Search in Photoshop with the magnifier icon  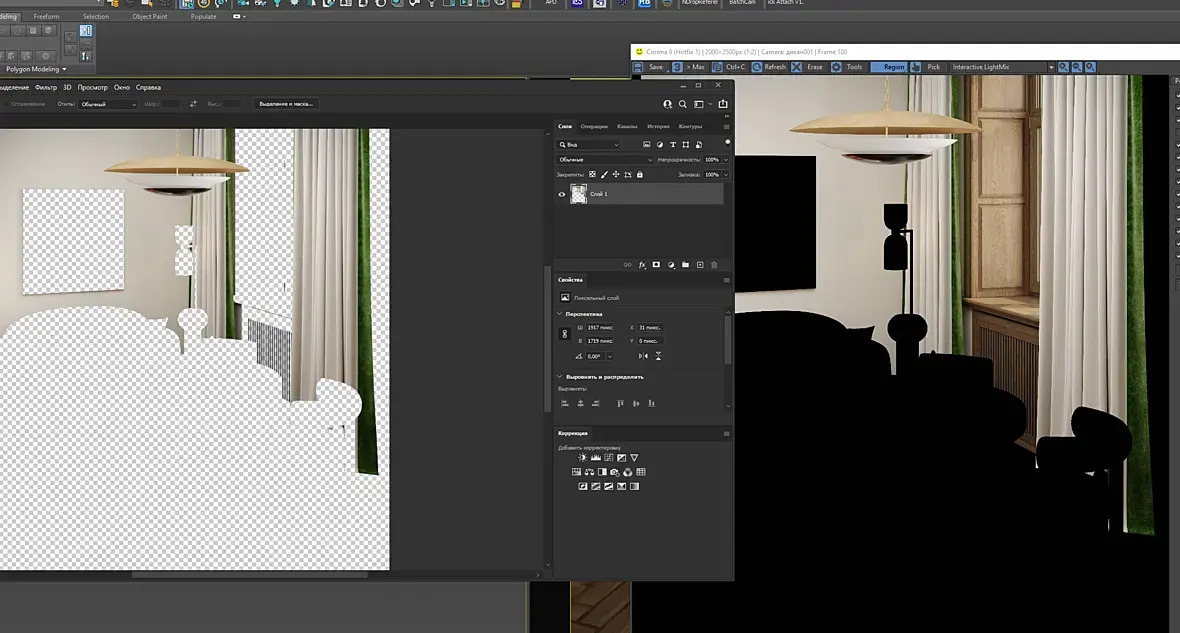click(683, 105)
